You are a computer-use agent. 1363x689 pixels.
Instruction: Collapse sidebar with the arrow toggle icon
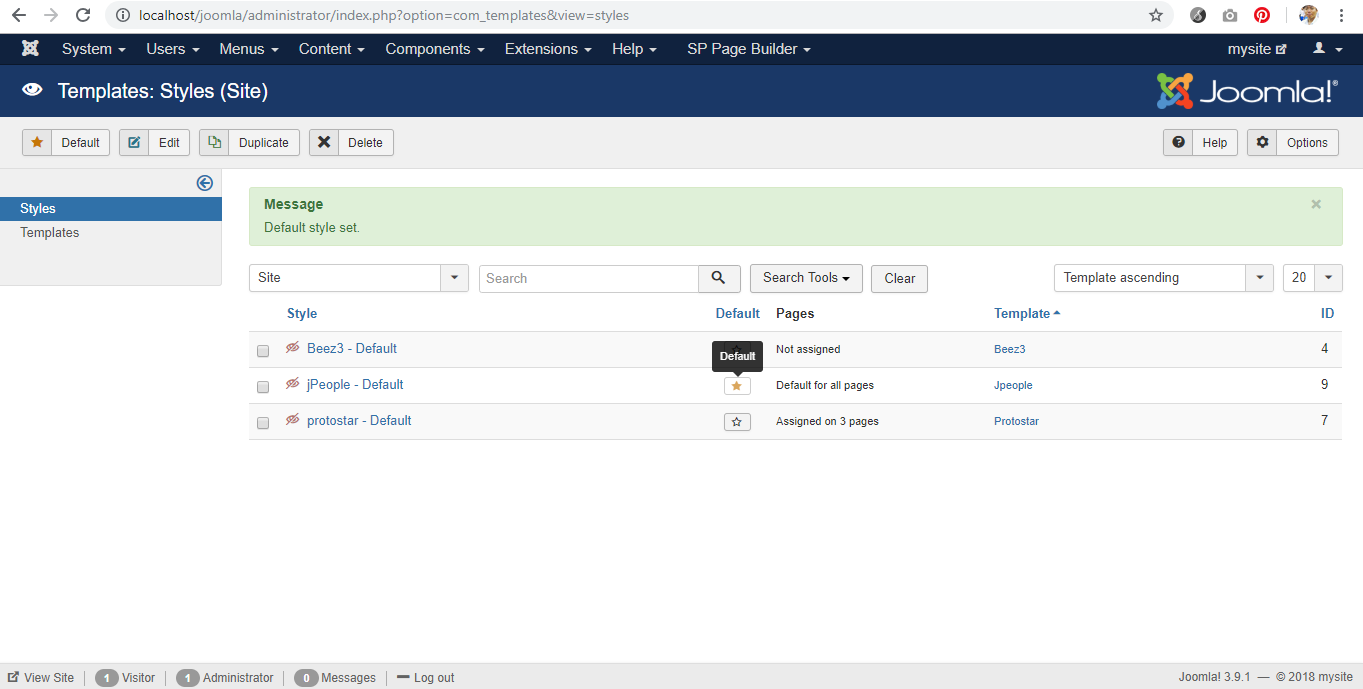pyautogui.click(x=205, y=183)
